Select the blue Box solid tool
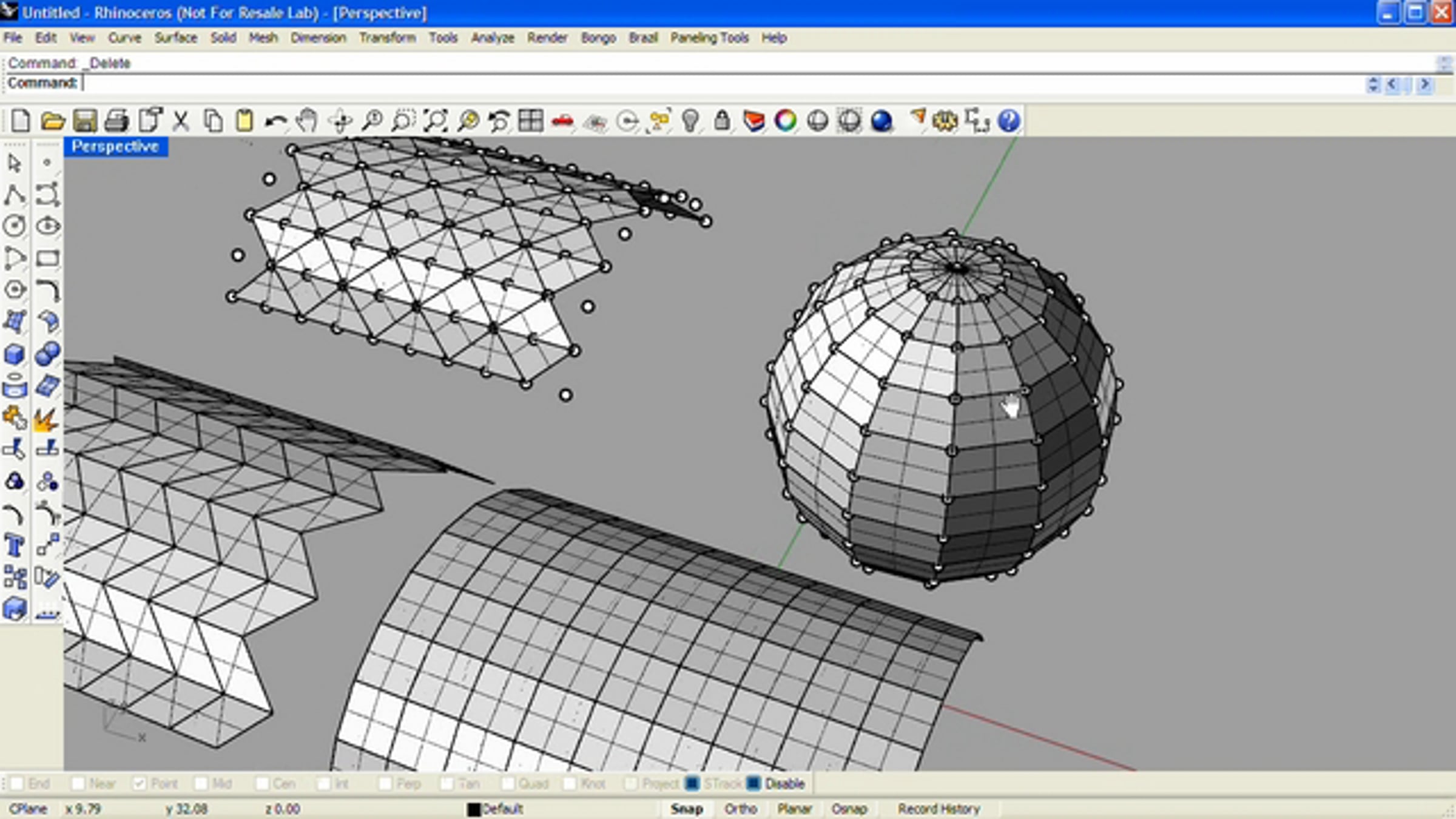 [x=15, y=354]
